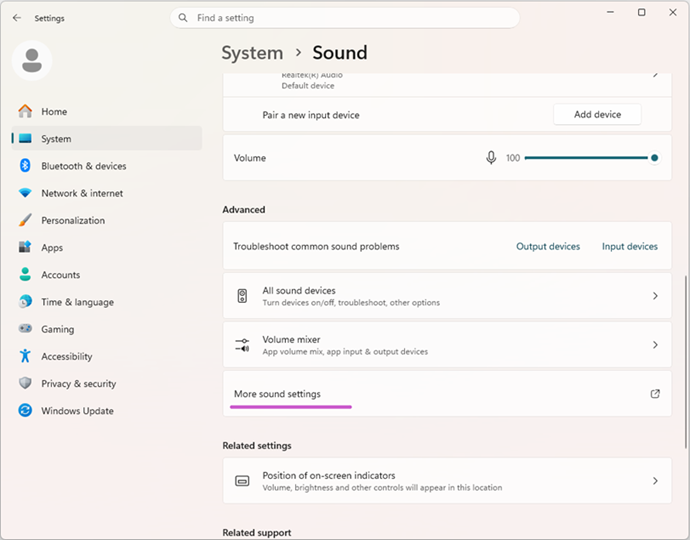The width and height of the screenshot is (690, 540).
Task: Click the Time & language globe icon
Action: (25, 301)
